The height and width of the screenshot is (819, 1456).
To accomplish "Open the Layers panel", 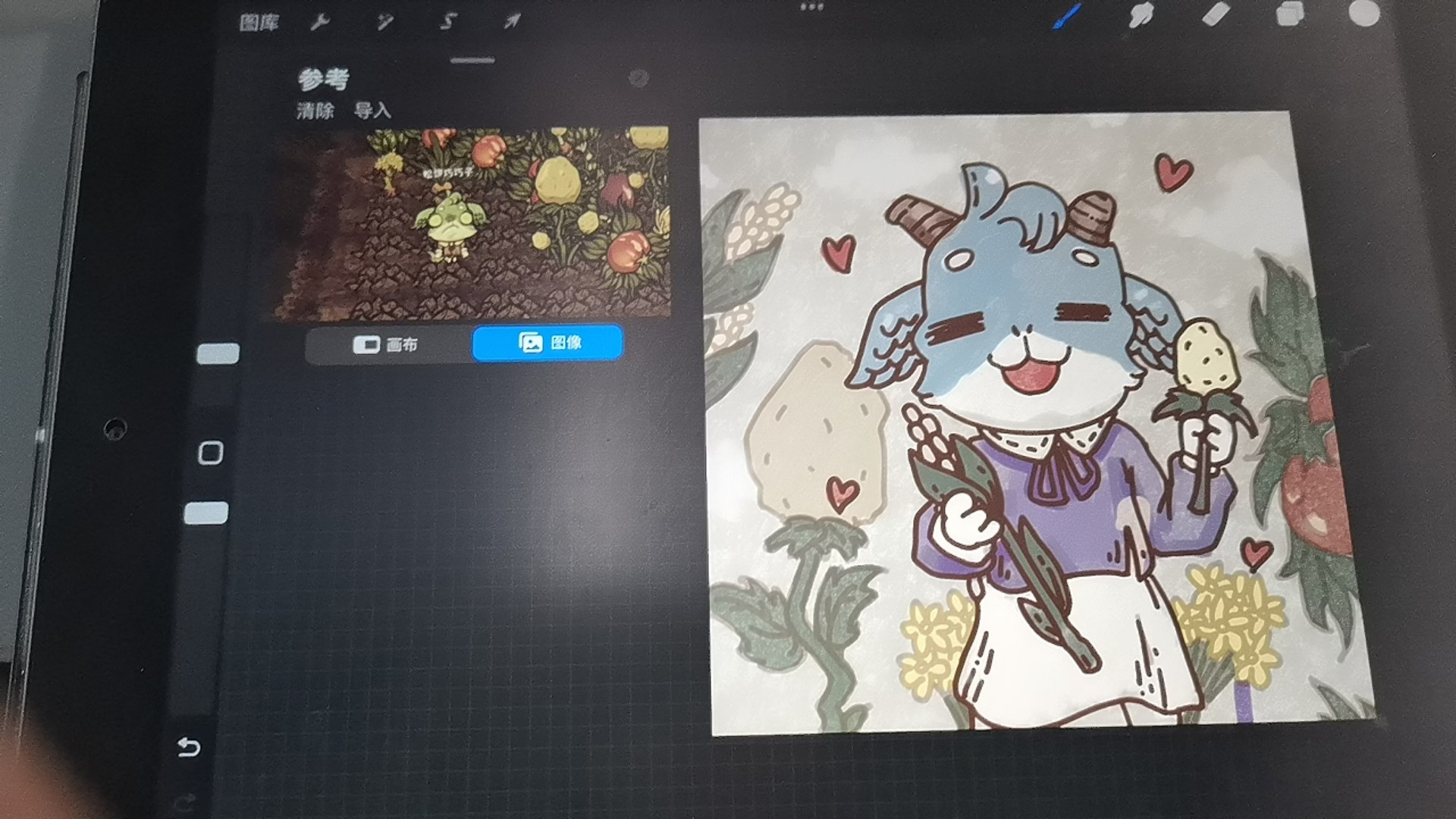I will click(1289, 14).
